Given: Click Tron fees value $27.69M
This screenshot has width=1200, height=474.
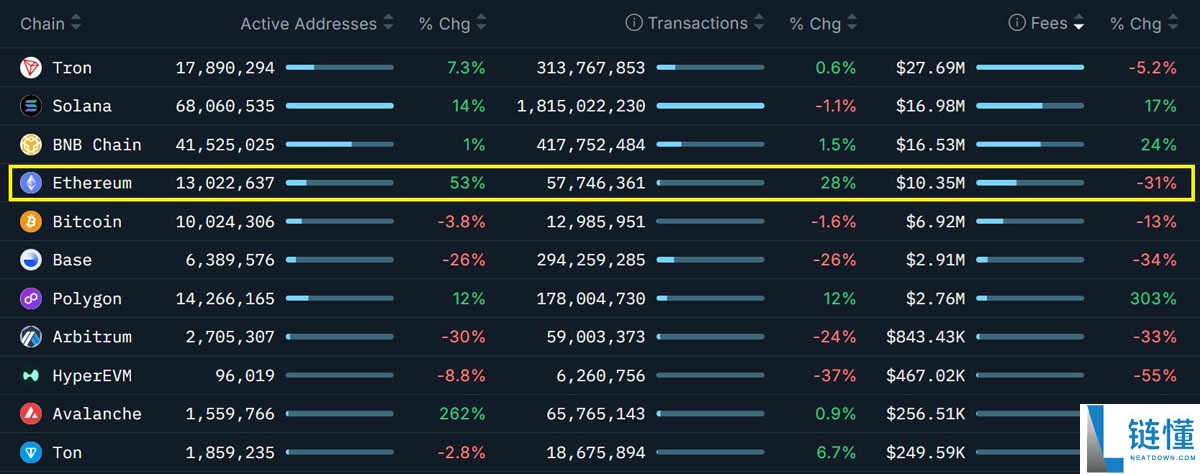Looking at the screenshot, I should 931,68.
